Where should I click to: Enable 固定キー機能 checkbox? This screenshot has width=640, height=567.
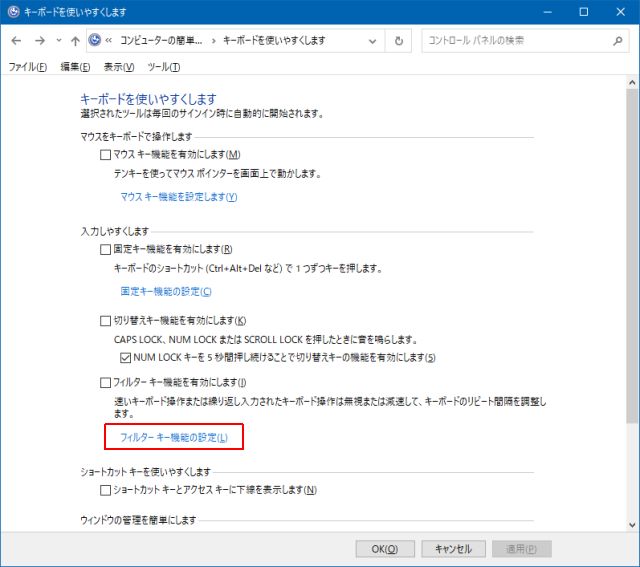(106, 249)
